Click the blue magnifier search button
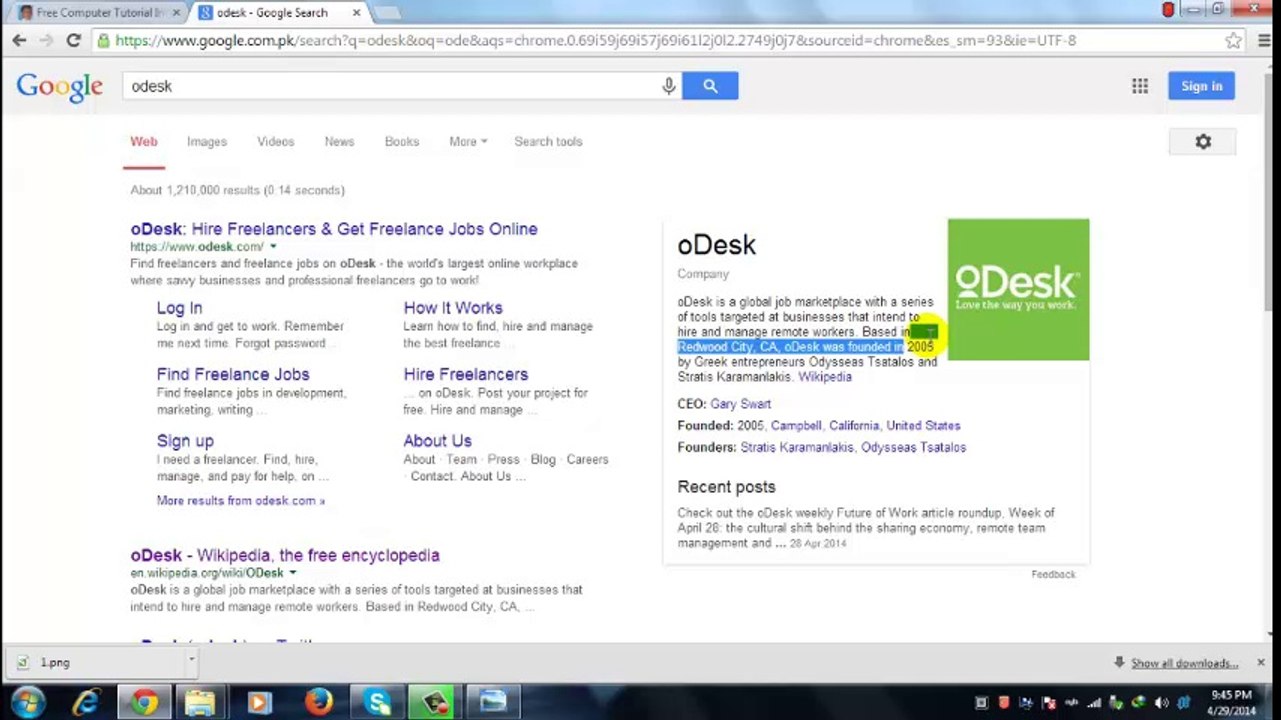The width and height of the screenshot is (1281, 720). tap(710, 86)
